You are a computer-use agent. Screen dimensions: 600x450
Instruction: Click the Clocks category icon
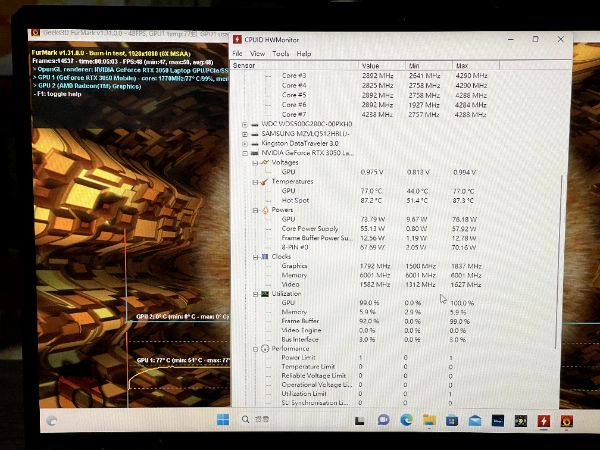pos(265,256)
